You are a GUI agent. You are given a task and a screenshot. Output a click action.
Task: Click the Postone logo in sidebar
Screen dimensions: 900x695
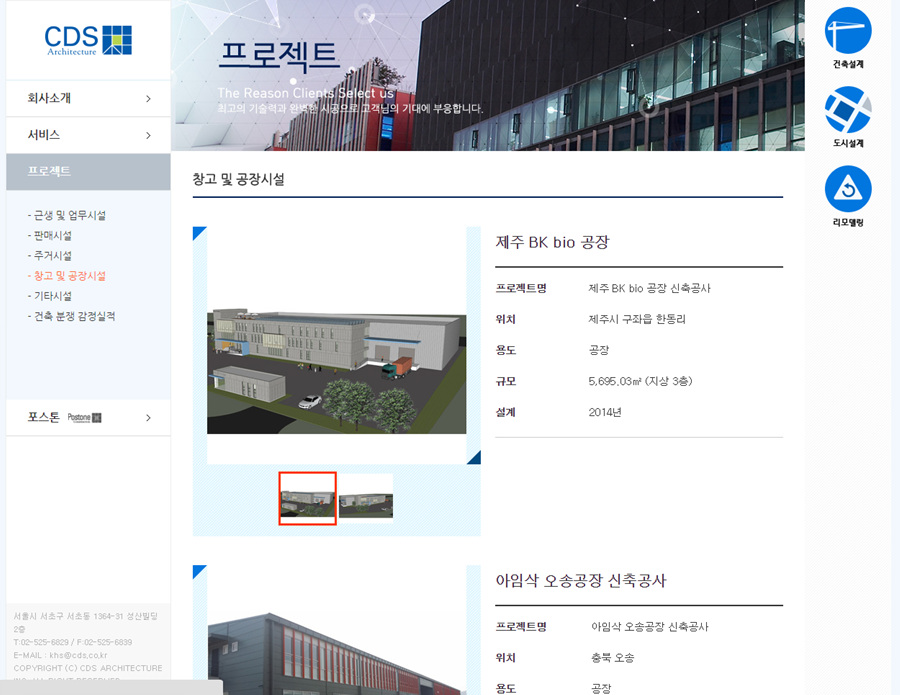(84, 417)
